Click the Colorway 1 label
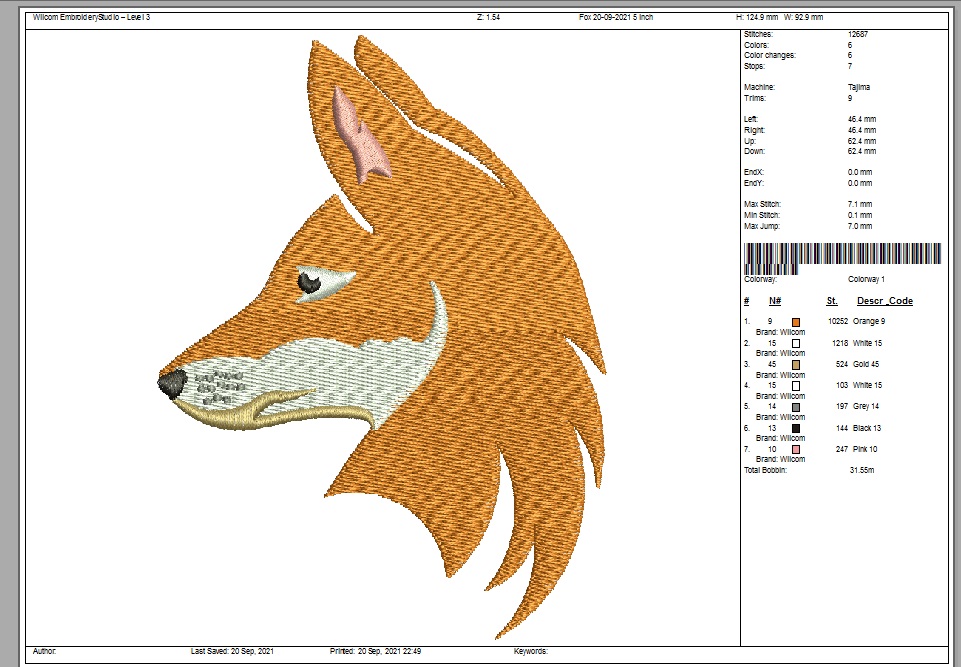Viewport: 961px width, 667px height. (866, 279)
